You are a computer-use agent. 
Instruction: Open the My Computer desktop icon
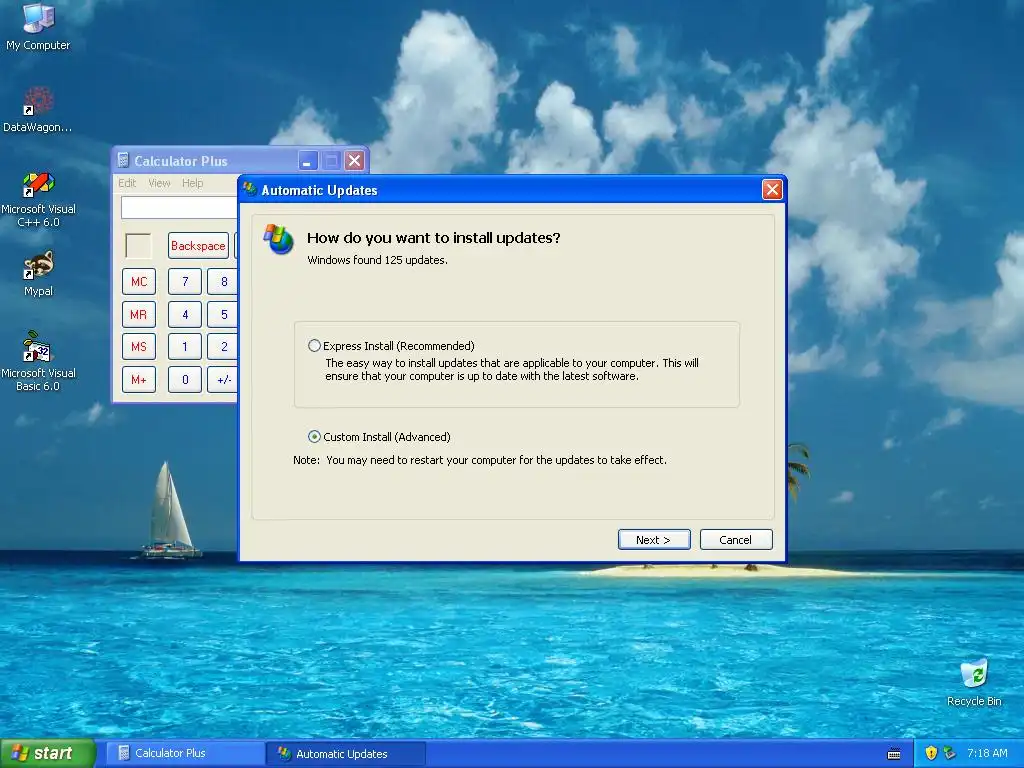38,26
